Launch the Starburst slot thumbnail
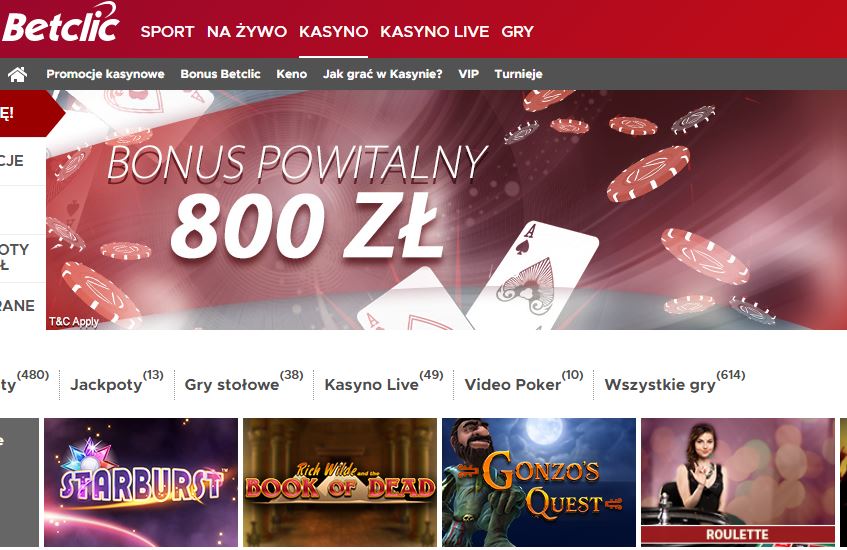847x550 pixels. [141, 482]
